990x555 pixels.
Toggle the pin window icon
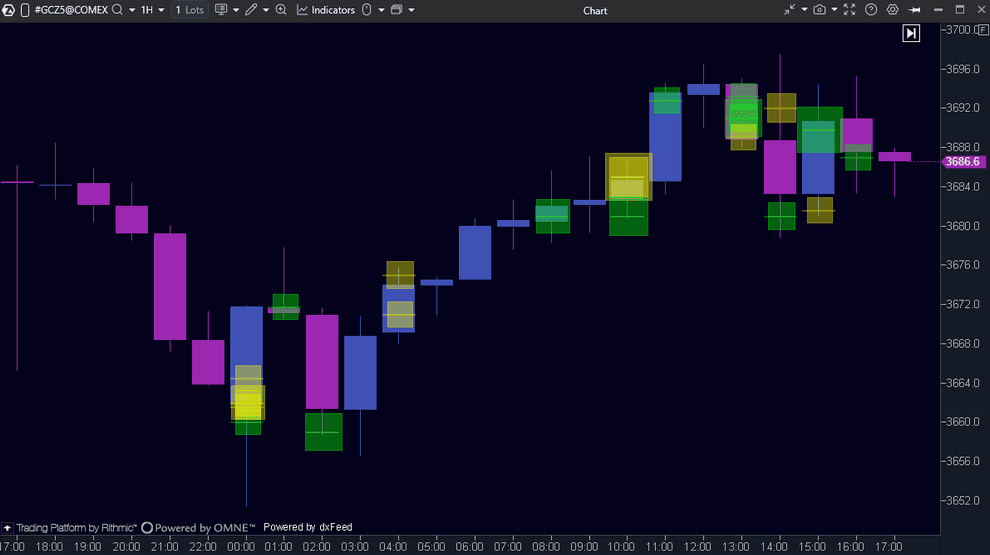click(914, 10)
